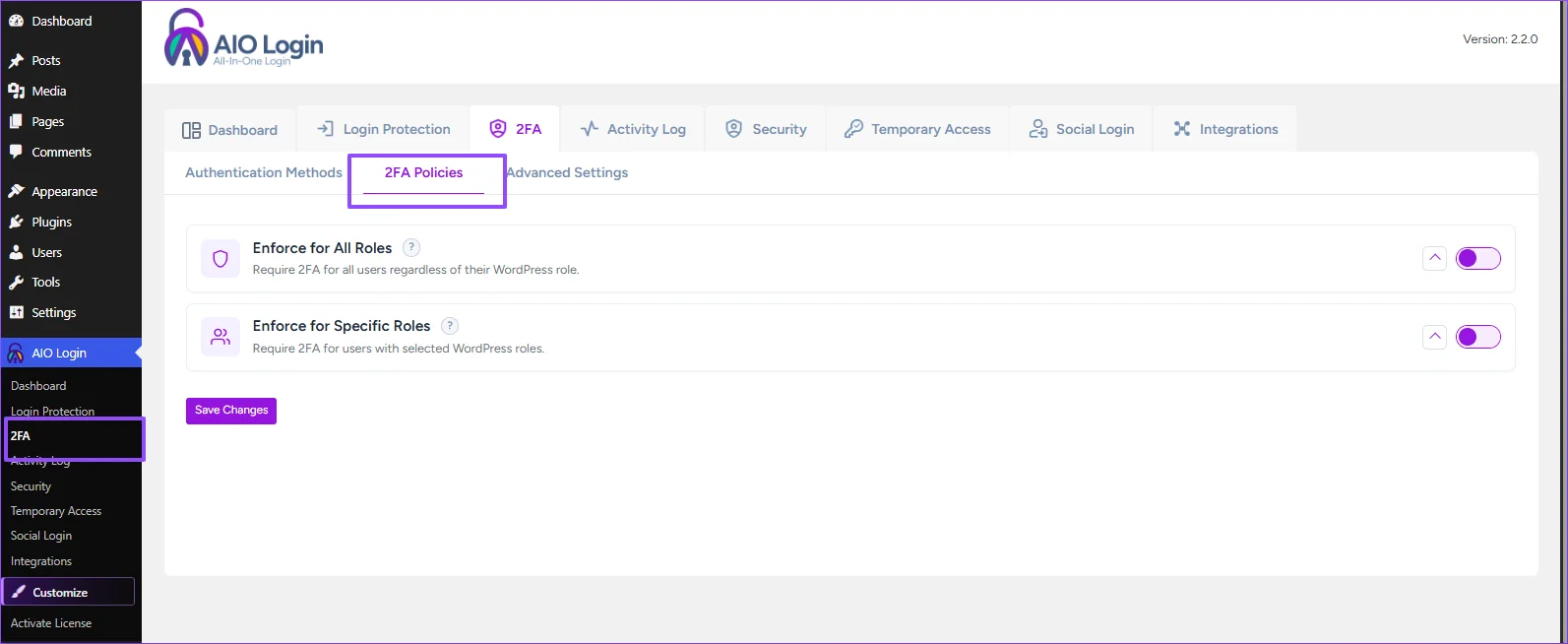Viewport: 1568px width, 644px height.
Task: Collapse the Enforce for All Roles panel
Action: pyautogui.click(x=1435, y=258)
